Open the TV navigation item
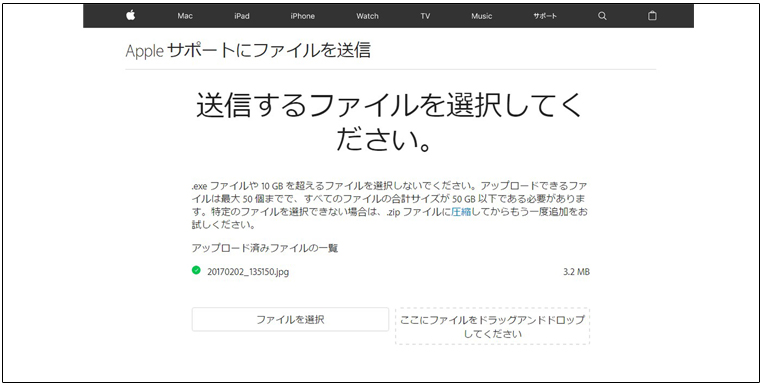This screenshot has height=386, width=763. pos(425,16)
